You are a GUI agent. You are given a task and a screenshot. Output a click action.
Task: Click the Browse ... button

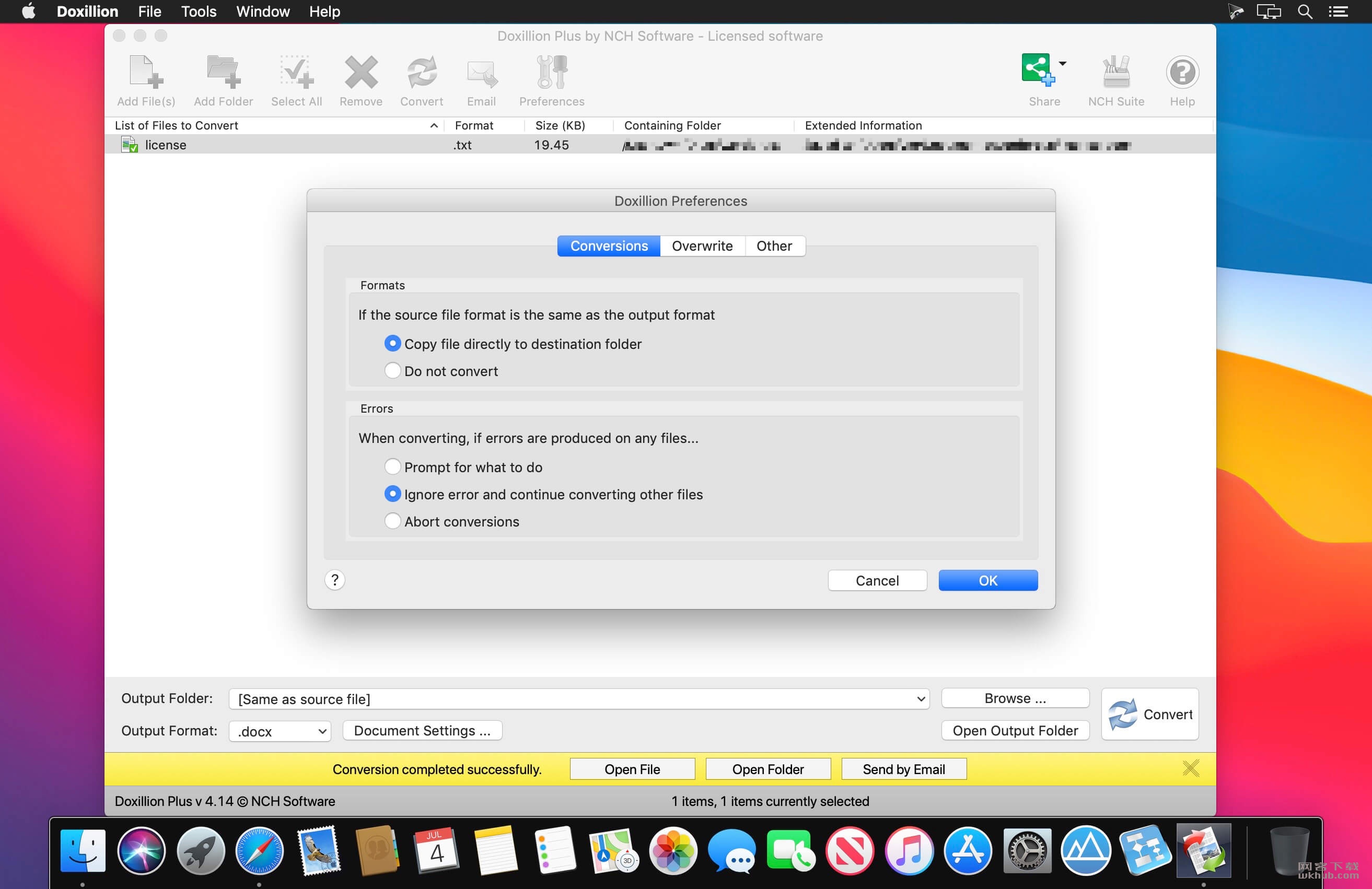1015,698
